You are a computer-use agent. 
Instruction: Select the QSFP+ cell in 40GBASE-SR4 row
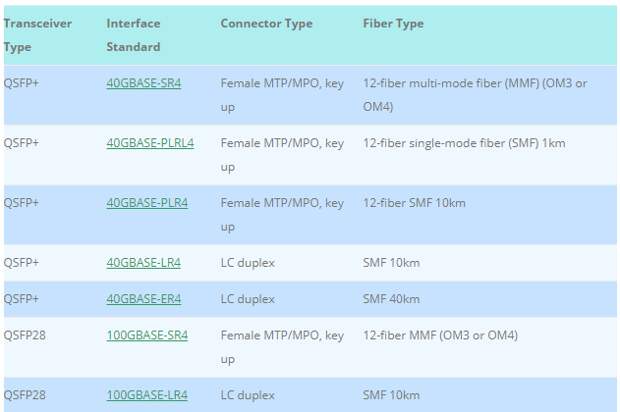point(21,83)
